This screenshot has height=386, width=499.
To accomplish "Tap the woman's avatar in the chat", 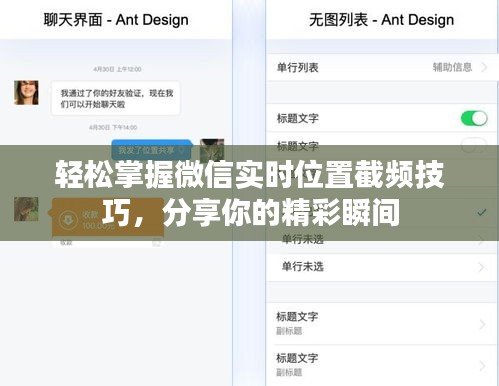I will (x=26, y=92).
